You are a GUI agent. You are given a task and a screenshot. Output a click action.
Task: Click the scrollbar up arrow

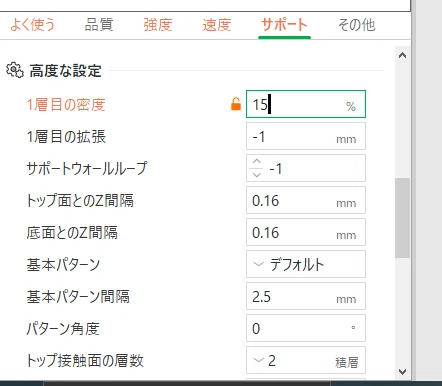tap(402, 55)
